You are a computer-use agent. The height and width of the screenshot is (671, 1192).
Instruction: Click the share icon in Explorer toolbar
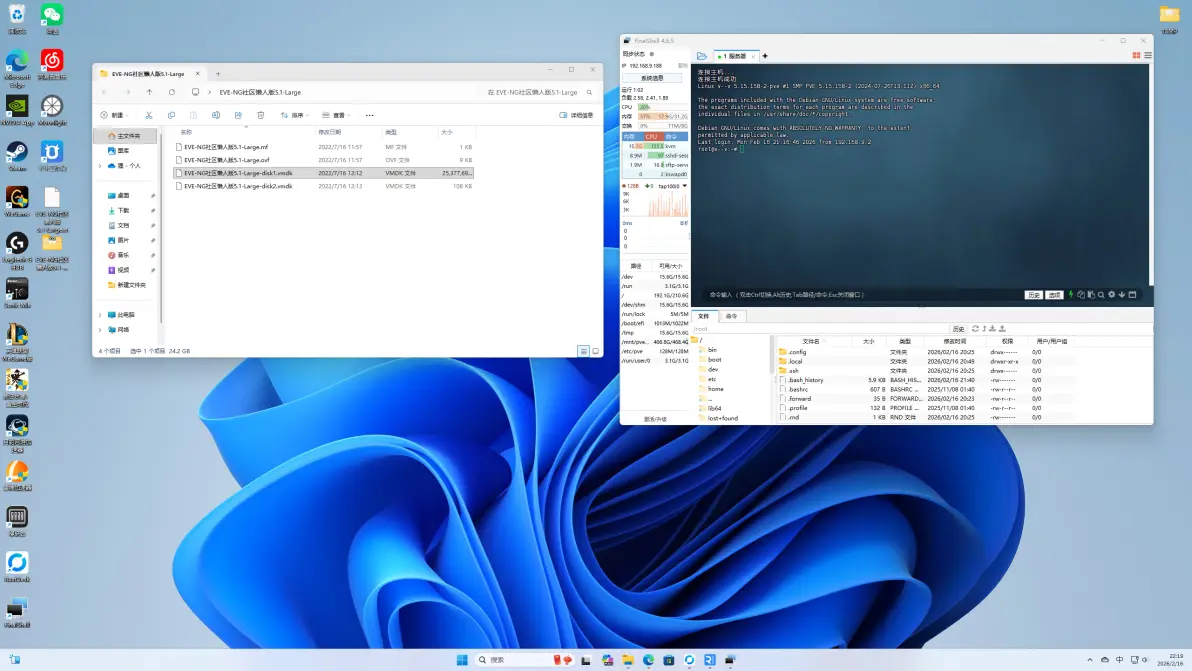coord(238,116)
